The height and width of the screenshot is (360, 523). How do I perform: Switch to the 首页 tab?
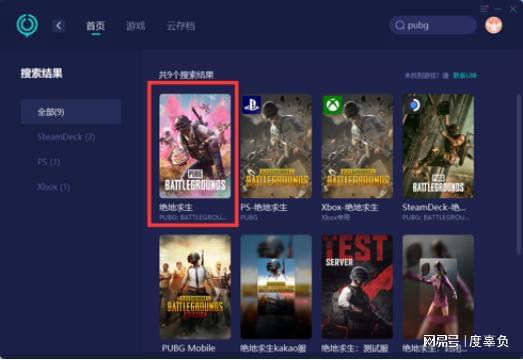click(95, 26)
